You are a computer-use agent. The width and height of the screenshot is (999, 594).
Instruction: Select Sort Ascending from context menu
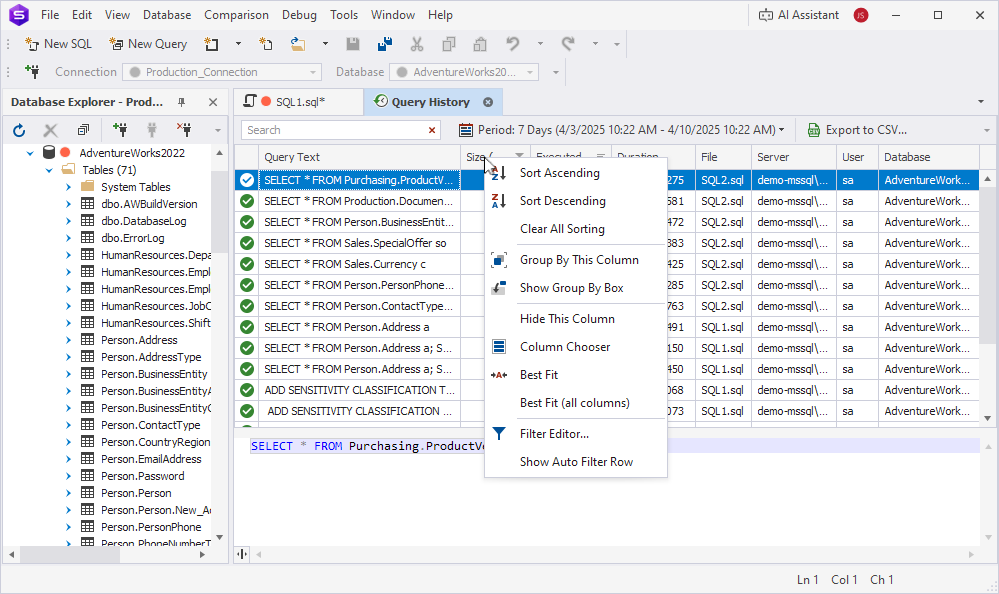(x=562, y=172)
